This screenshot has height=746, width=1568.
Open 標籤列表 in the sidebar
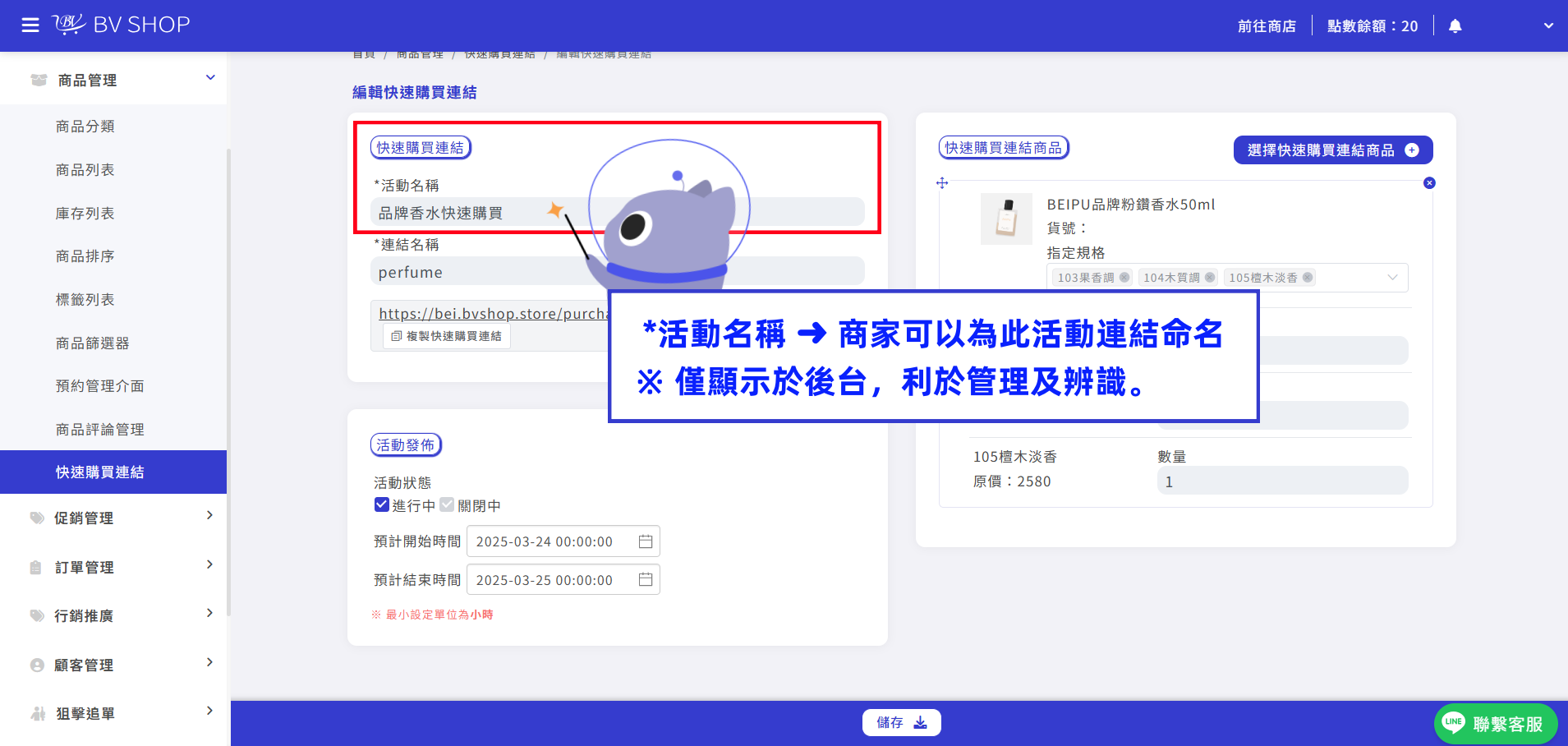click(85, 300)
